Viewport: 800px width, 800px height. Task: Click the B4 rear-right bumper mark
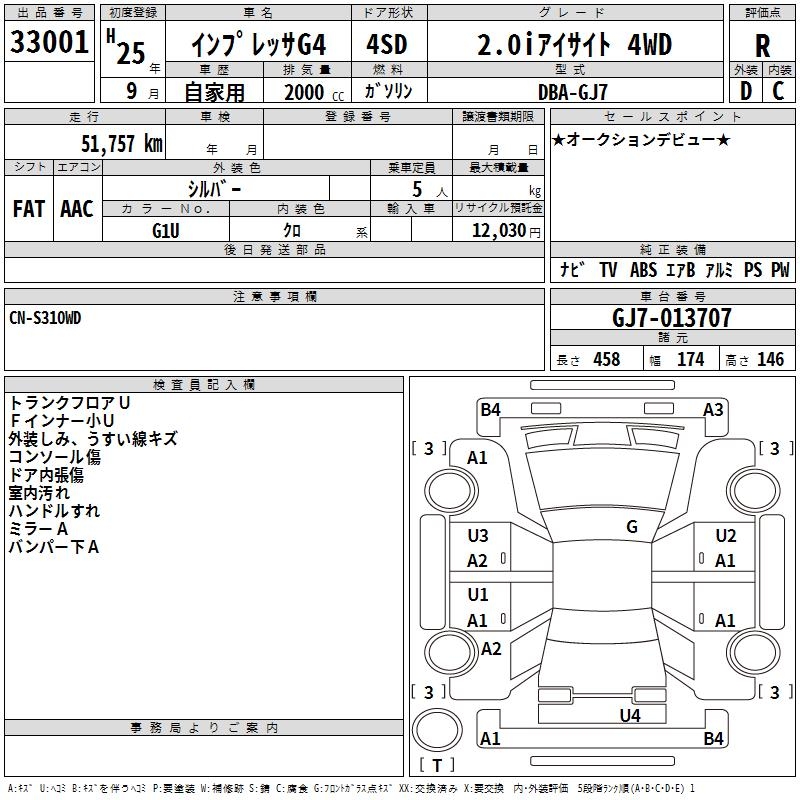click(713, 738)
